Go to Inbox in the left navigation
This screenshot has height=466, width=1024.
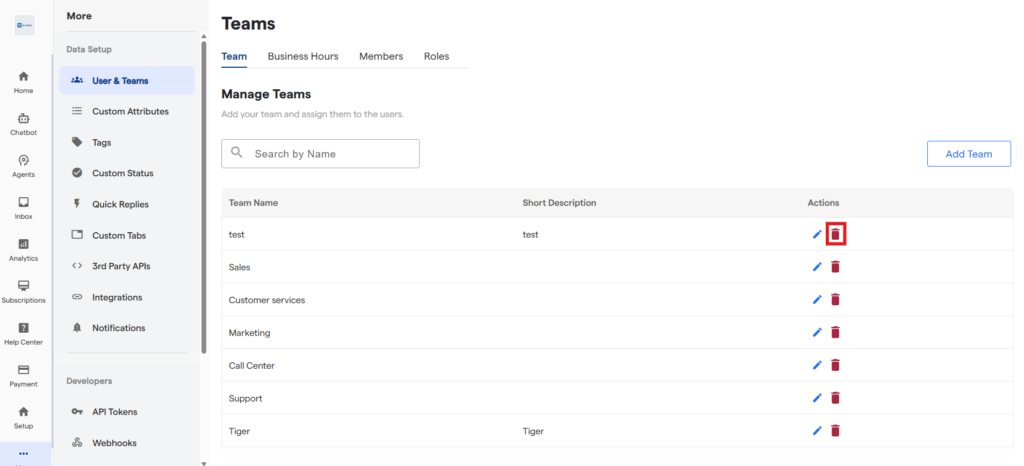pos(23,208)
